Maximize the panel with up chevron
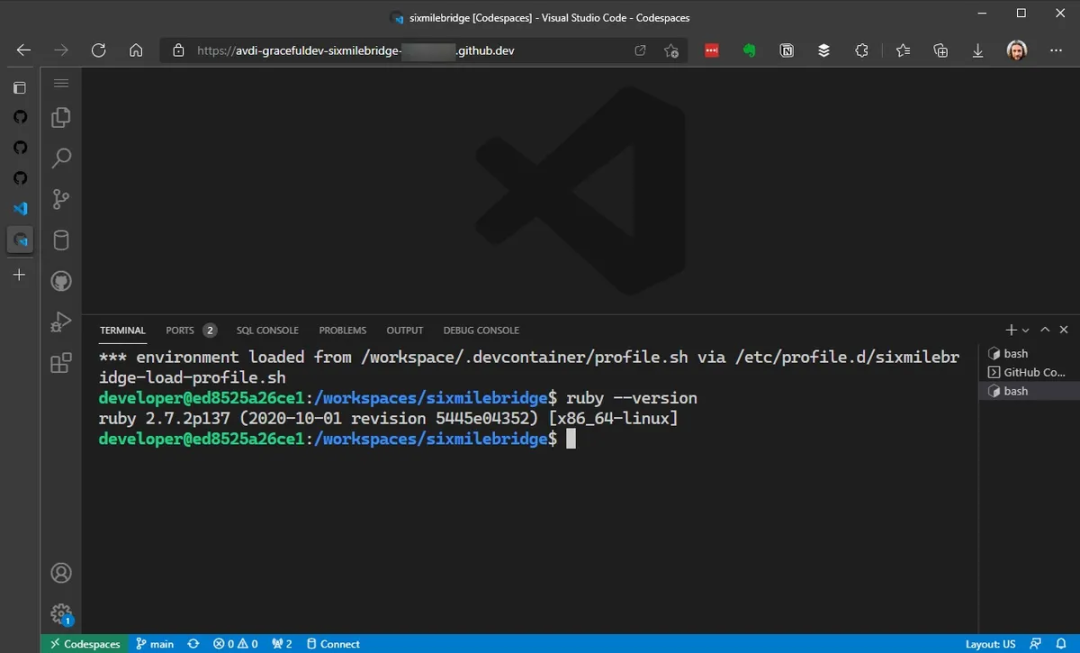 pos(1045,330)
